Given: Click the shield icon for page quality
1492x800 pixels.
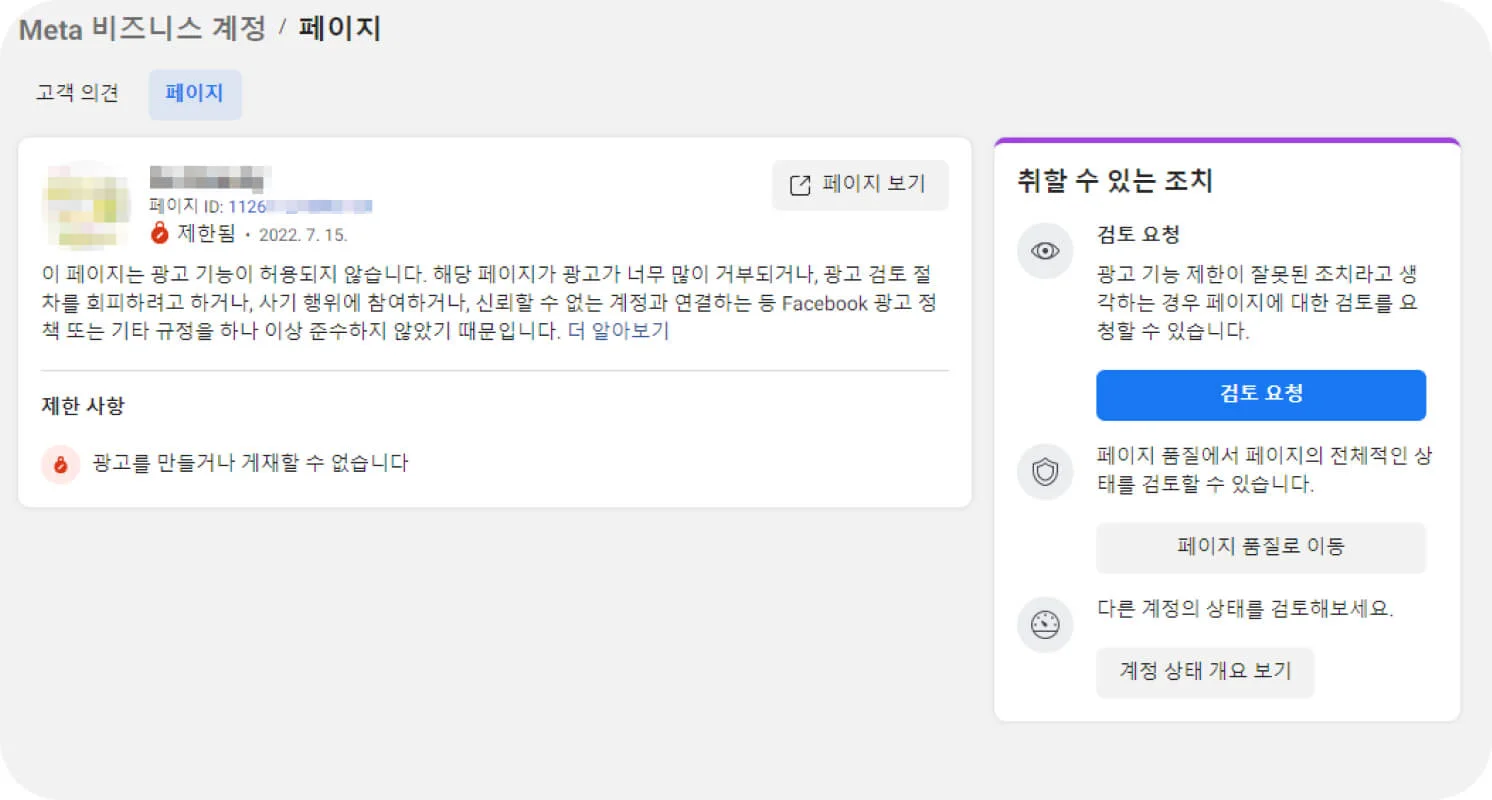Looking at the screenshot, I should (1045, 472).
